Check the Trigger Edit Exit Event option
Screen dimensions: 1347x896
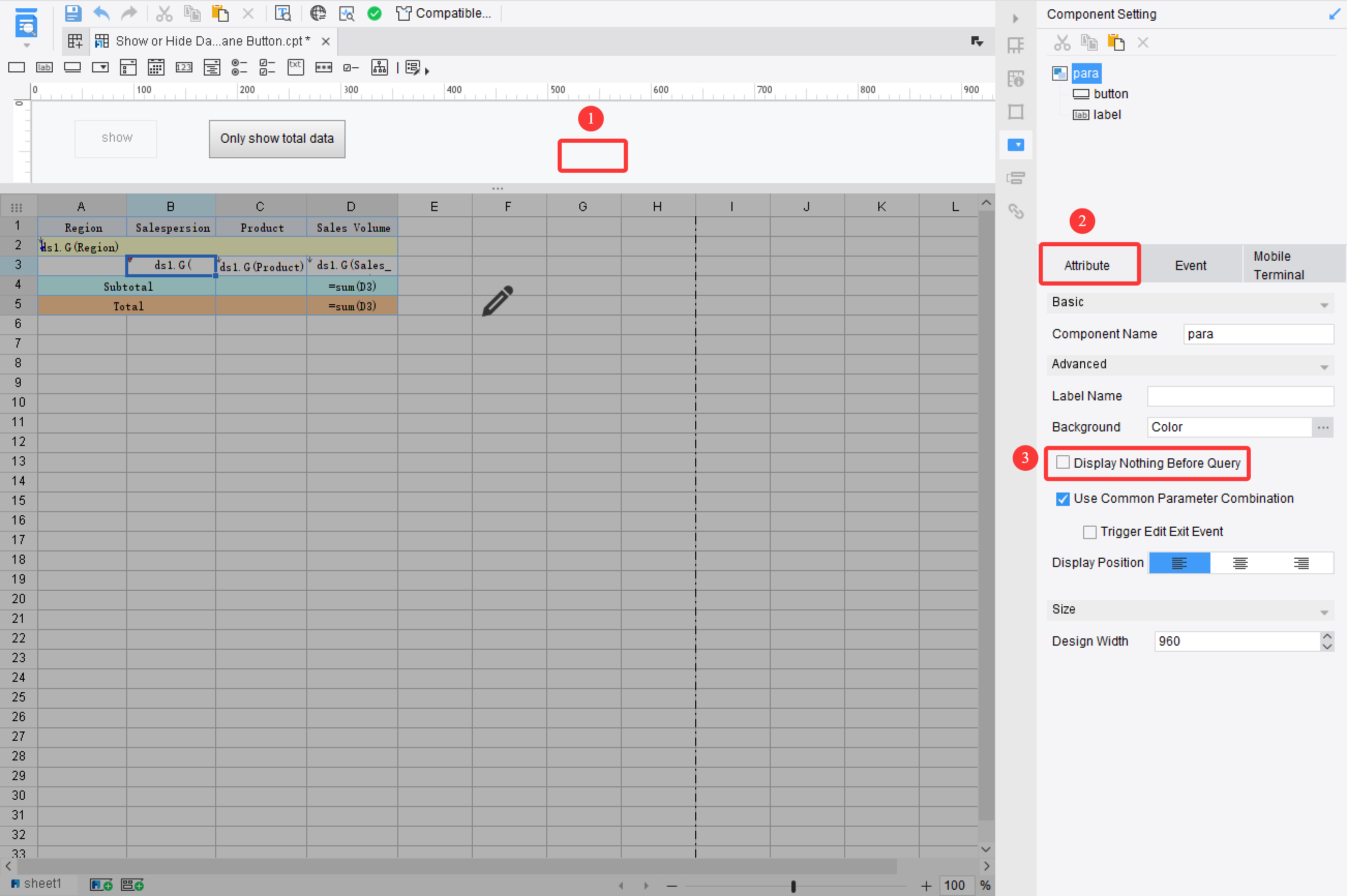1090,531
